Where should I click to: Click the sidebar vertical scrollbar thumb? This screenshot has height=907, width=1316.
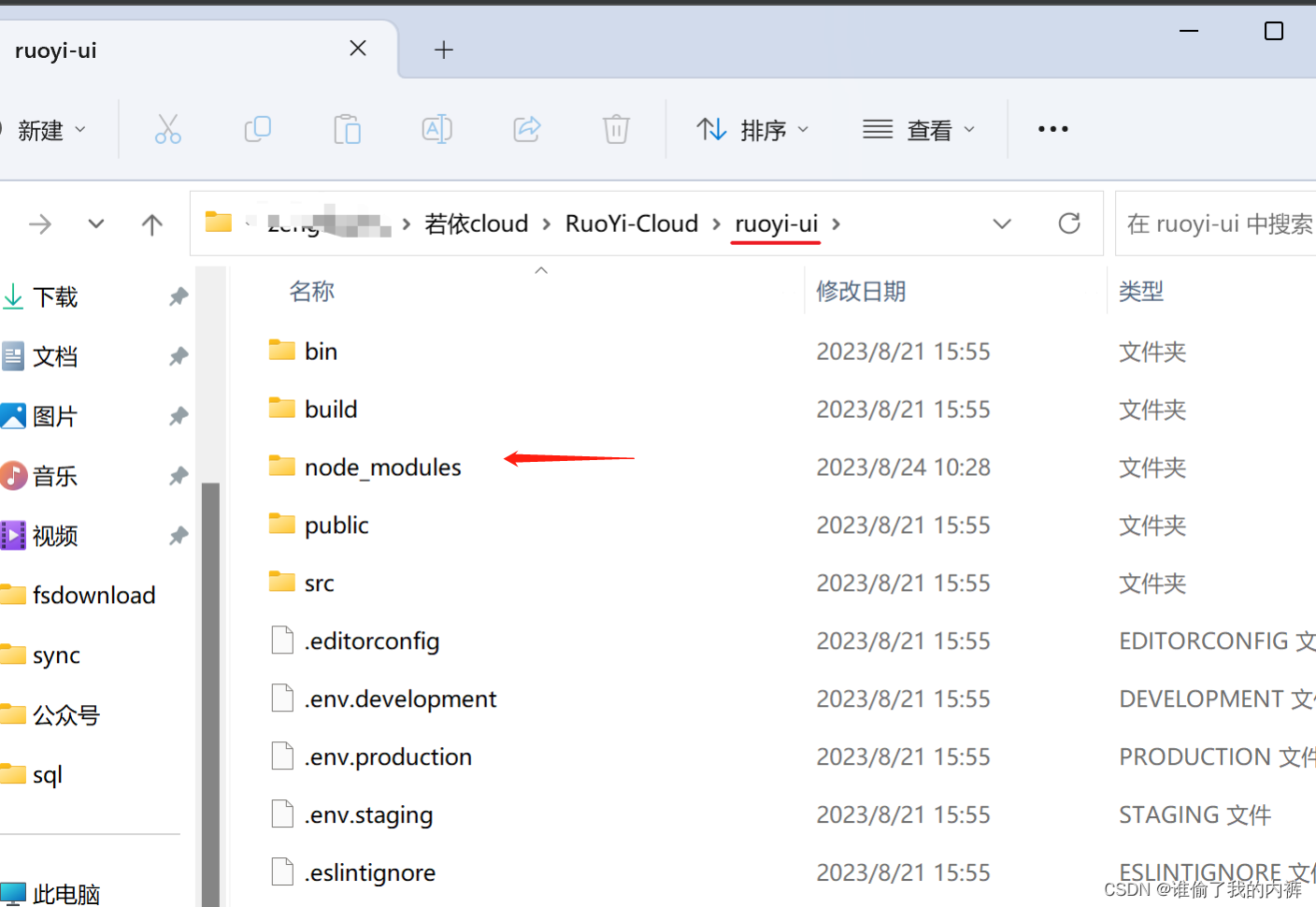(210, 694)
